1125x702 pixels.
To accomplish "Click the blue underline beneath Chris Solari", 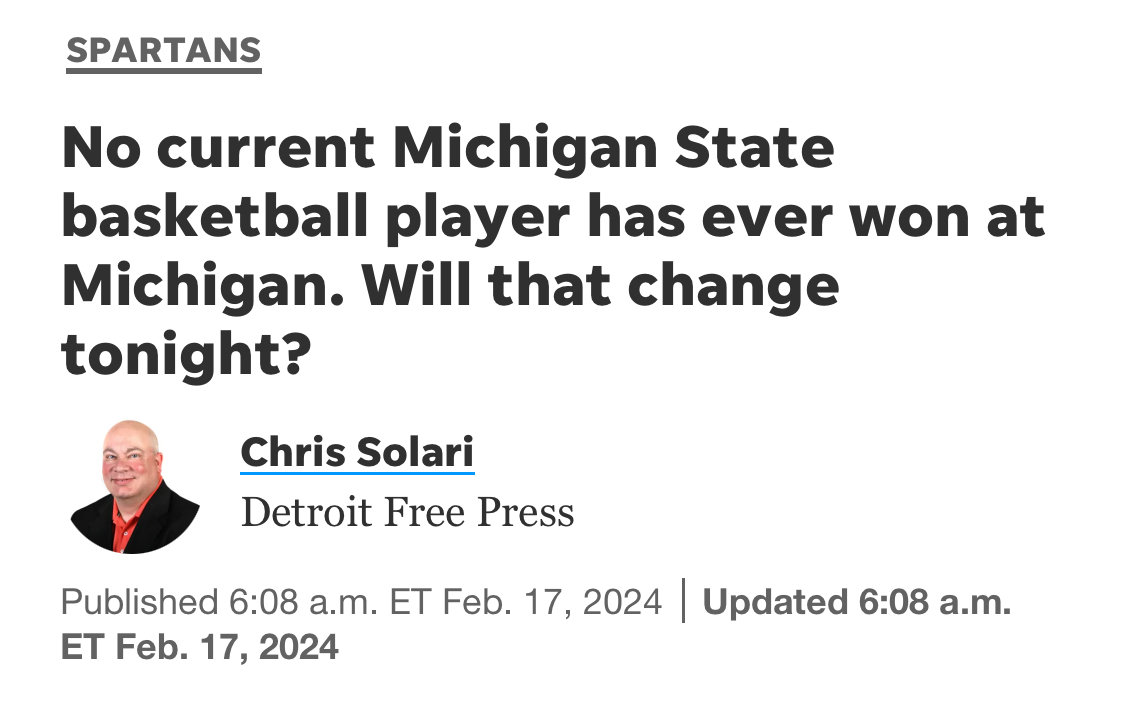I will [x=356, y=473].
